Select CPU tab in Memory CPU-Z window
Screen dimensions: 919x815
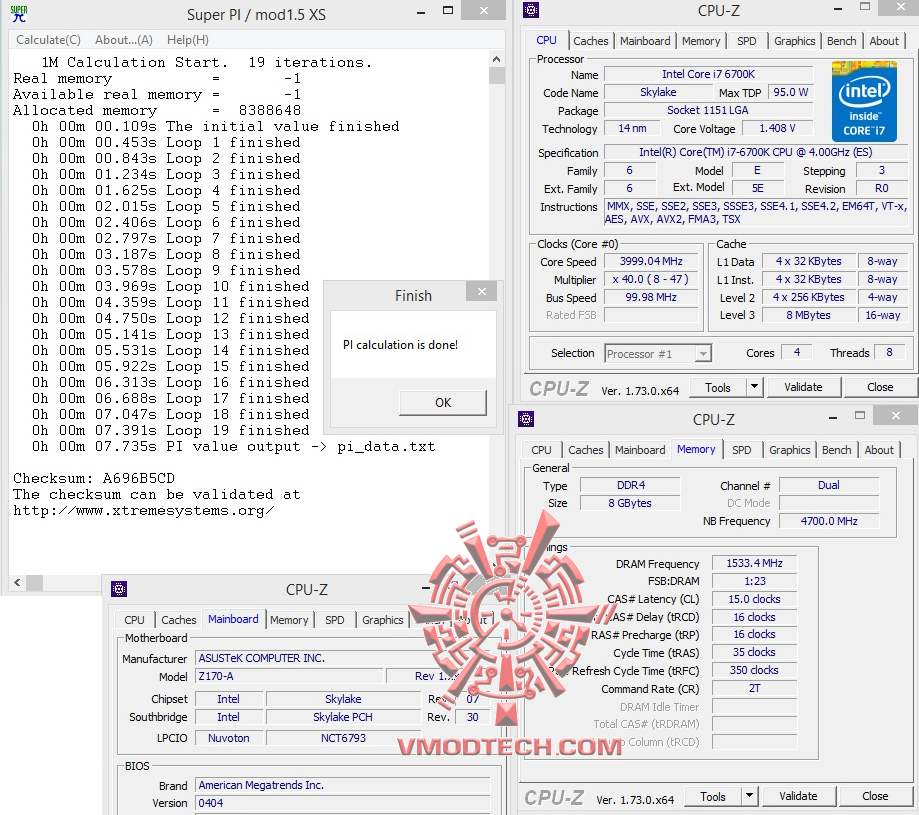click(x=541, y=450)
